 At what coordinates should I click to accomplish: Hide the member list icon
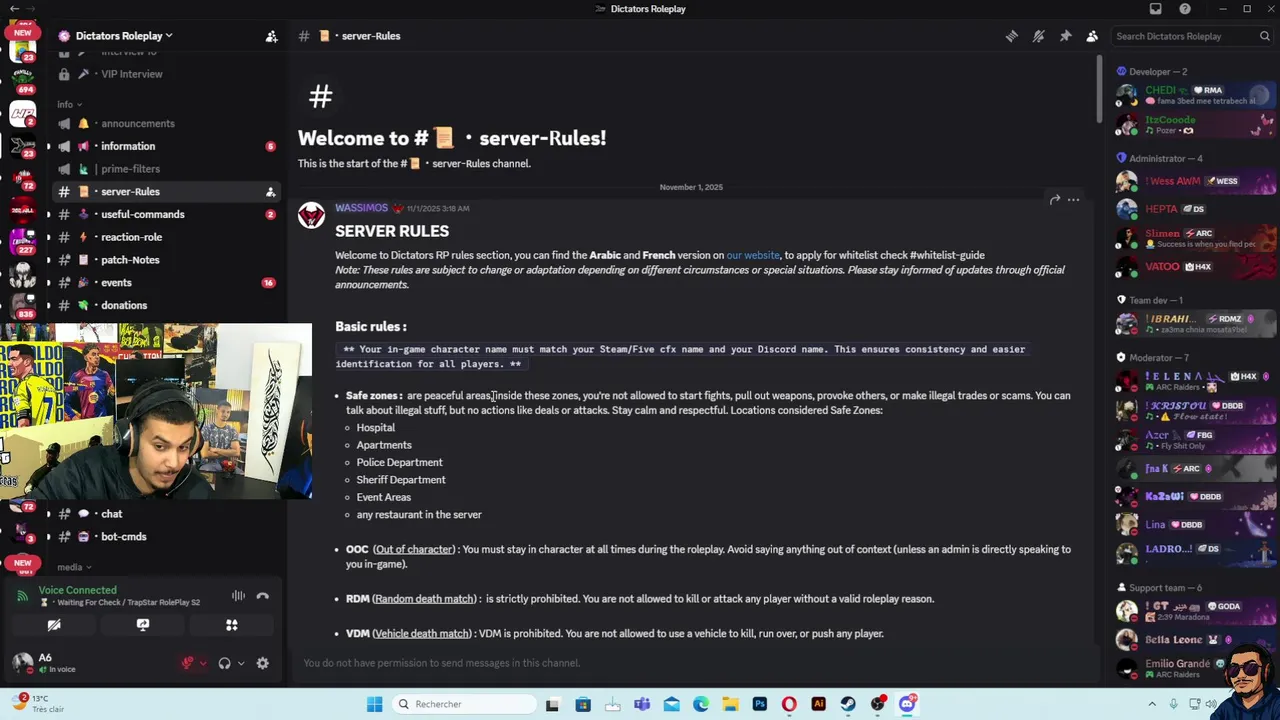[x=1092, y=36]
